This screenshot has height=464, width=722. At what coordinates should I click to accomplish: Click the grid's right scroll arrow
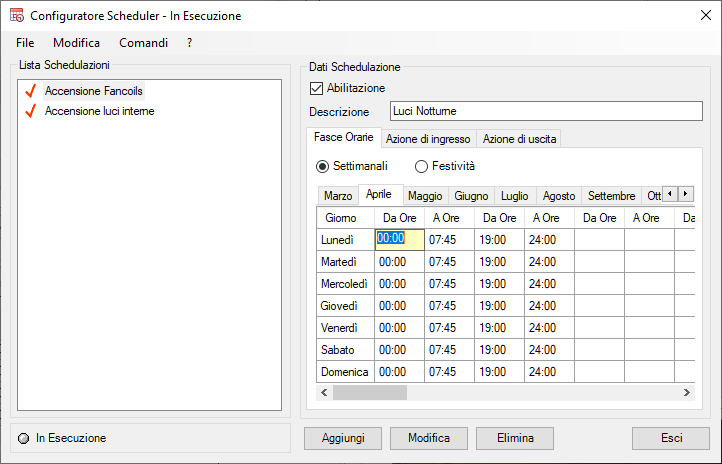pos(685,393)
